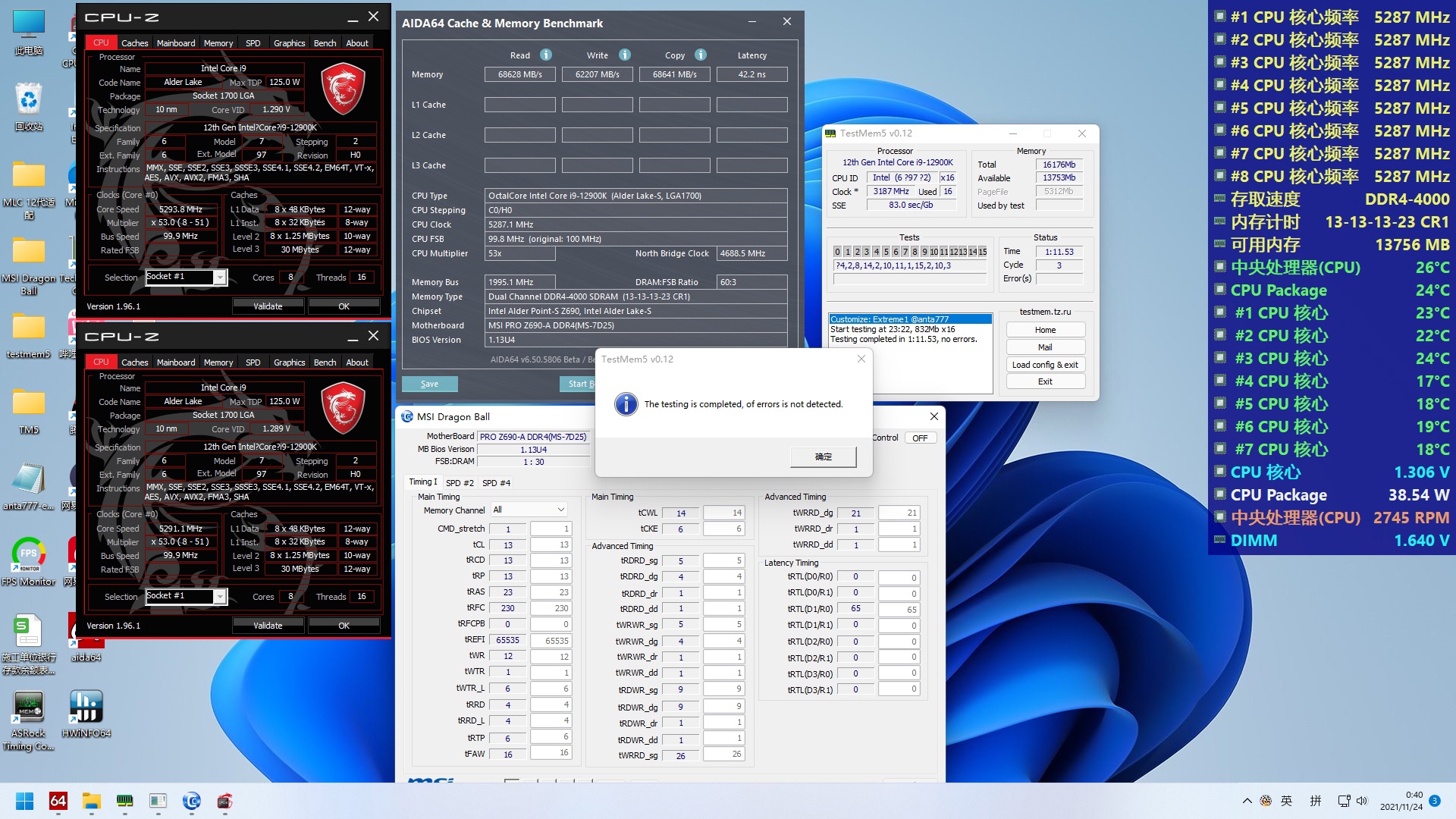The image size is (1456, 819).
Task: Open the Memory Channel dropdown in Dragon Ball
Action: pos(529,510)
